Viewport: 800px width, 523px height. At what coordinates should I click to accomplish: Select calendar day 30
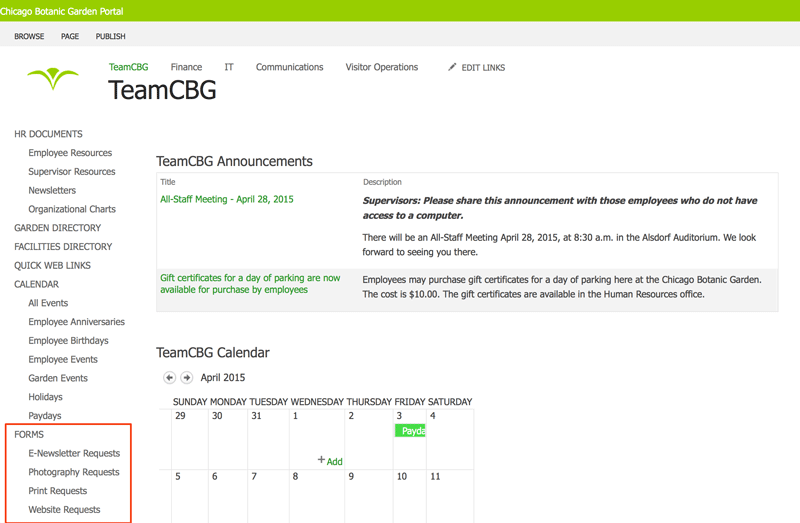click(228, 439)
